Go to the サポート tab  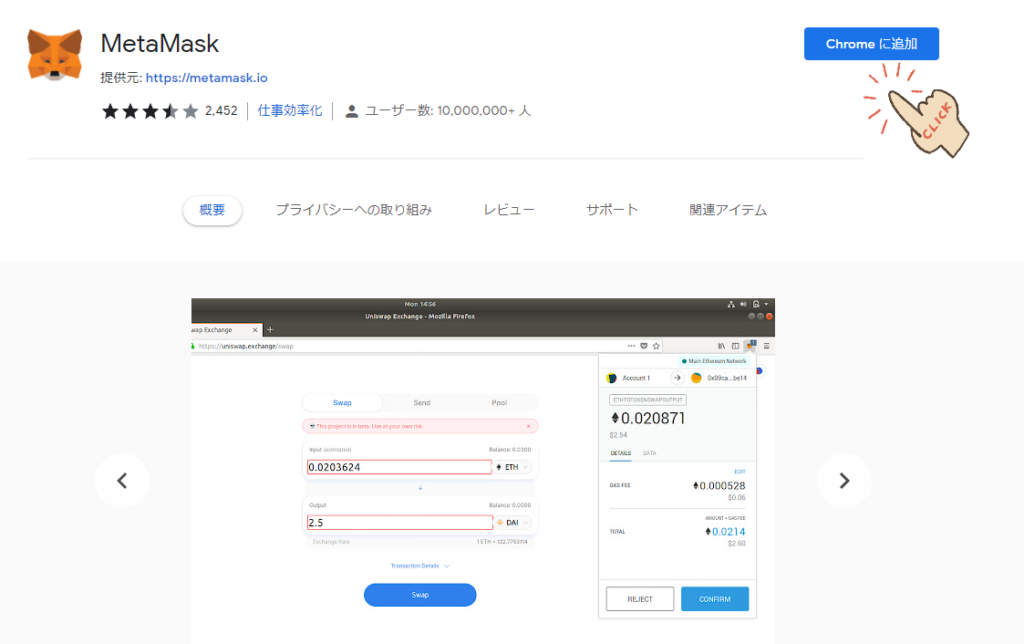pyautogui.click(x=612, y=210)
